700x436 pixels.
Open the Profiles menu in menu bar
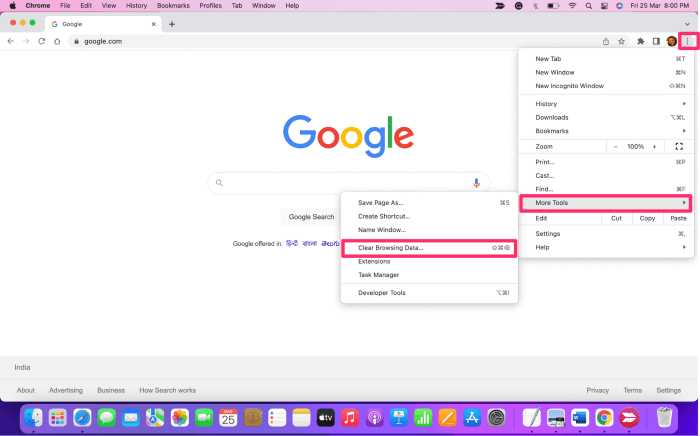coord(210,6)
